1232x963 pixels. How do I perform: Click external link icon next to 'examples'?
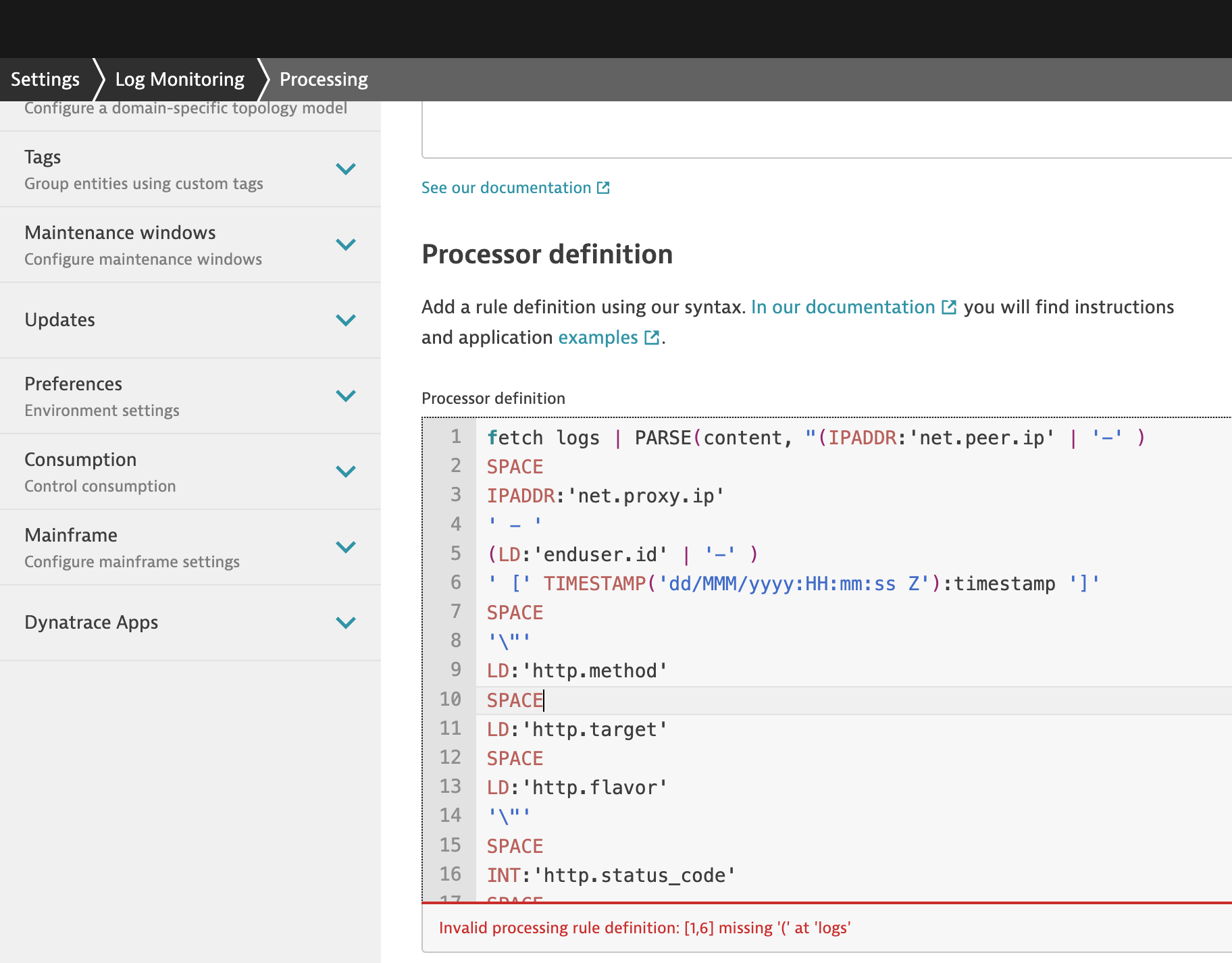pyautogui.click(x=652, y=338)
